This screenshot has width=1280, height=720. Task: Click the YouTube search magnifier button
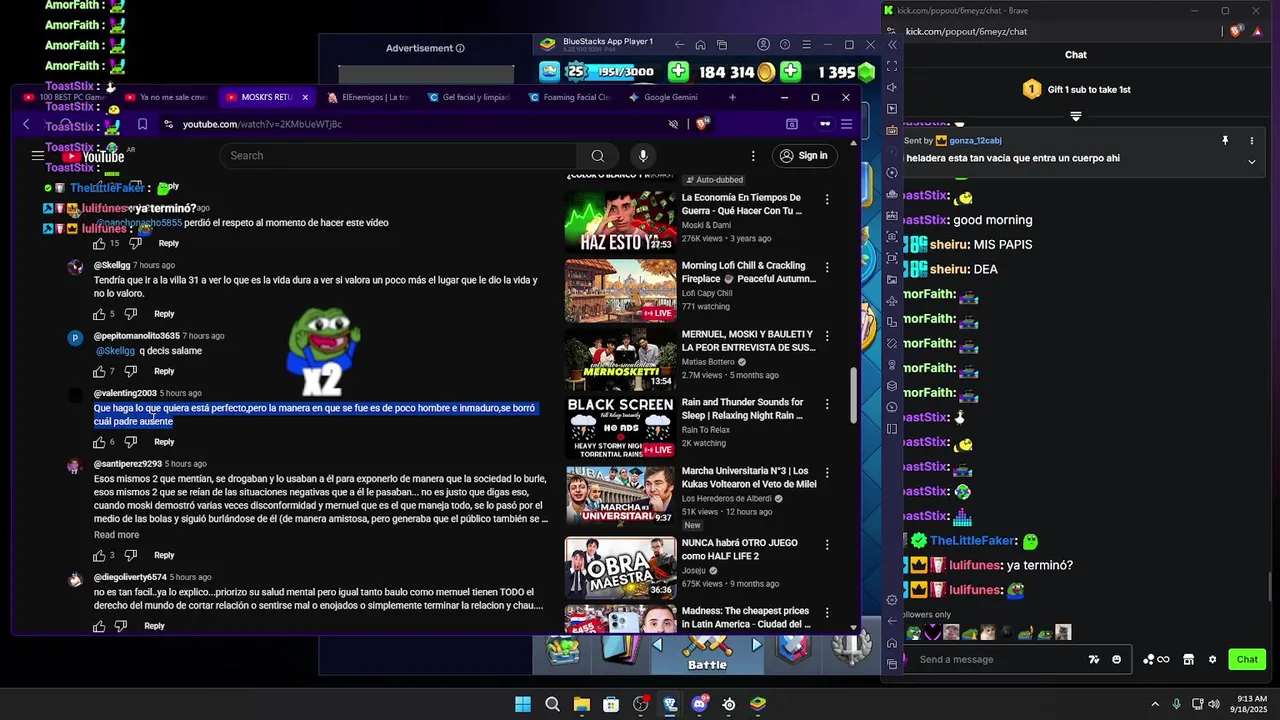[x=597, y=155]
